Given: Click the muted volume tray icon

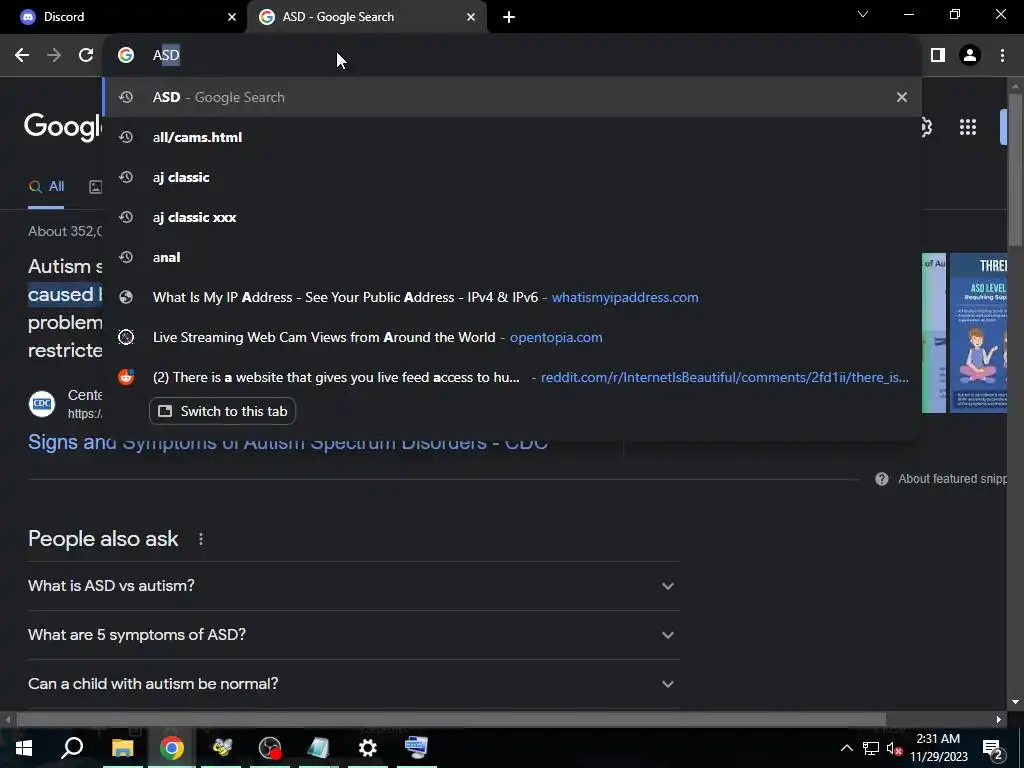Looking at the screenshot, I should click(894, 748).
